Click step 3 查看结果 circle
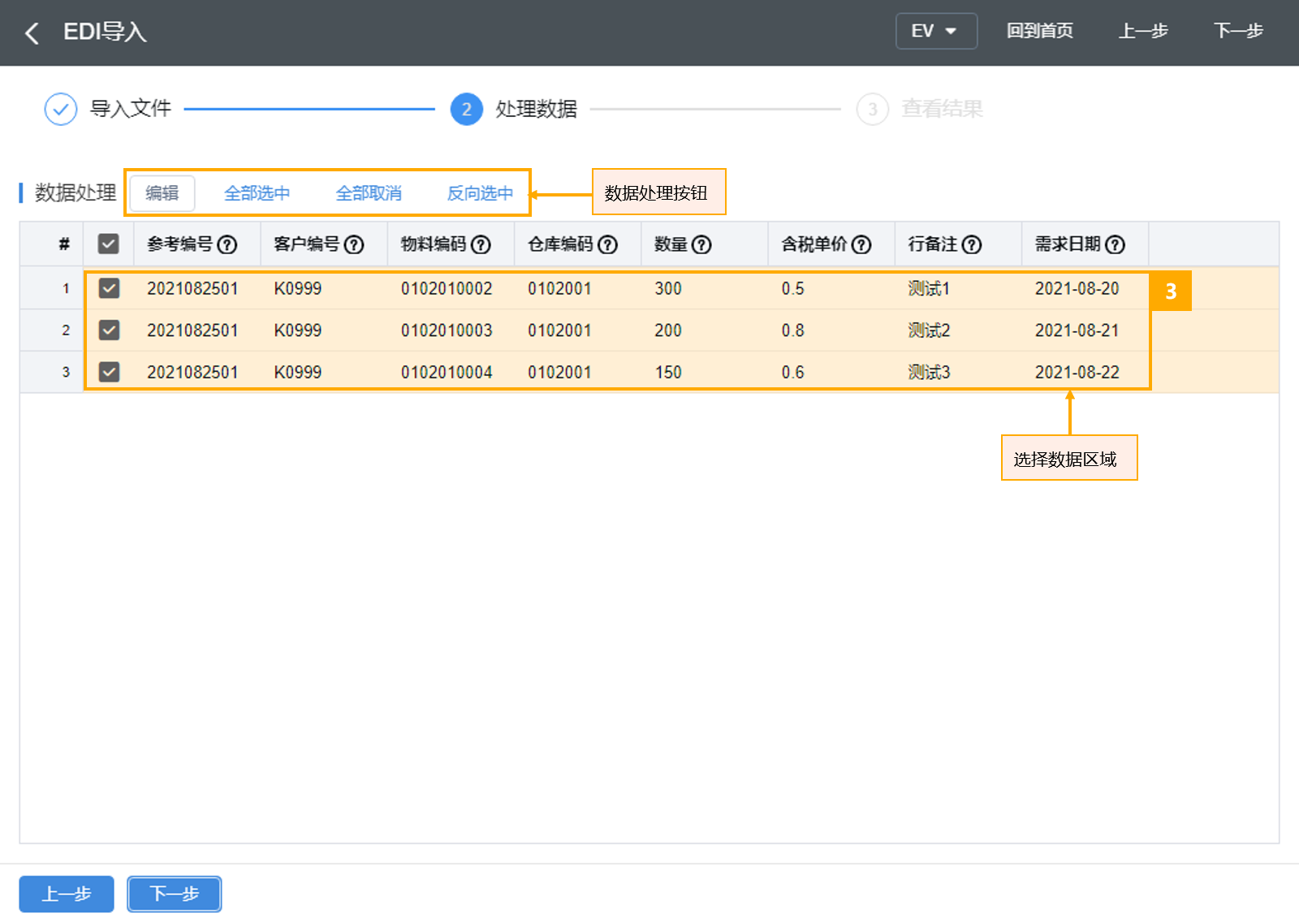Image resolution: width=1299 pixels, height=924 pixels. coord(873,109)
